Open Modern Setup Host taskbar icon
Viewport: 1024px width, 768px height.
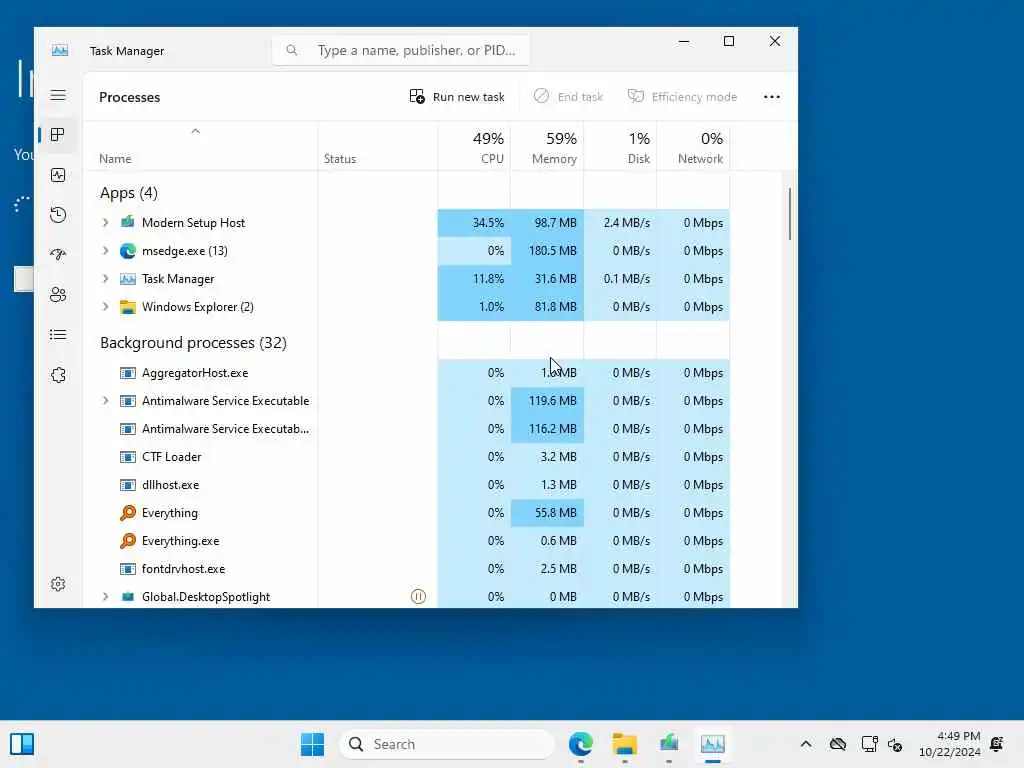coord(669,744)
